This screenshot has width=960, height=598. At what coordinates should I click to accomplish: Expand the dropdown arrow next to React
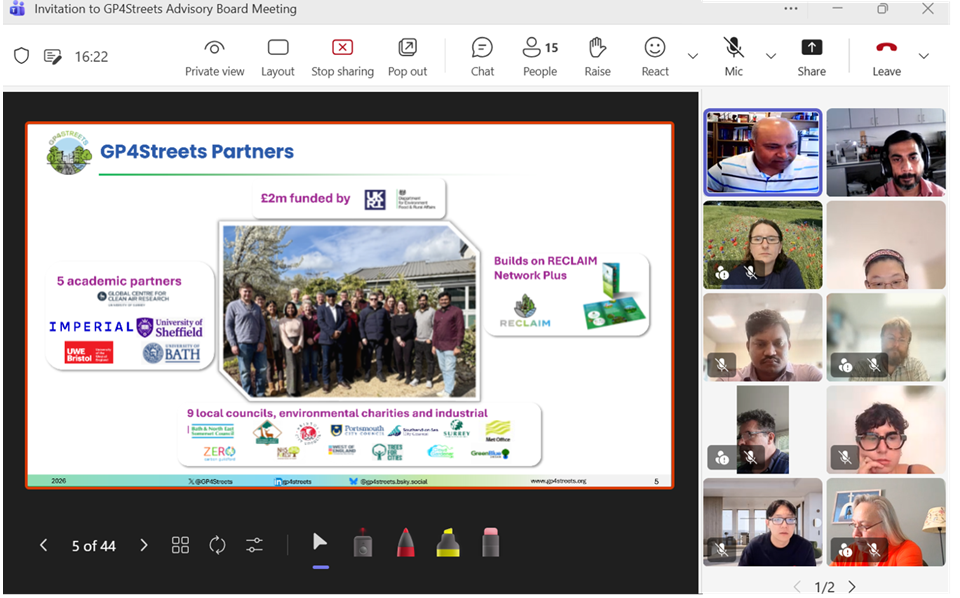click(693, 56)
